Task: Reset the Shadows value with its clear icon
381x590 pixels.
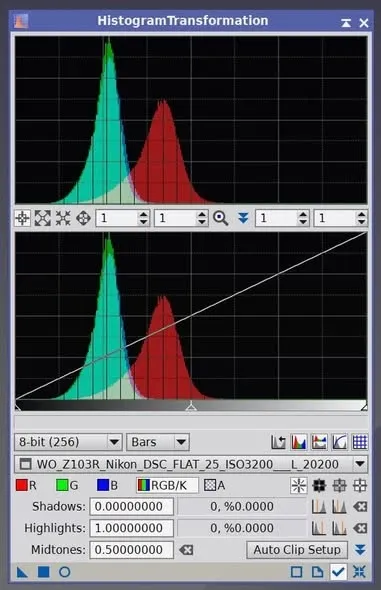Action: 360,506
